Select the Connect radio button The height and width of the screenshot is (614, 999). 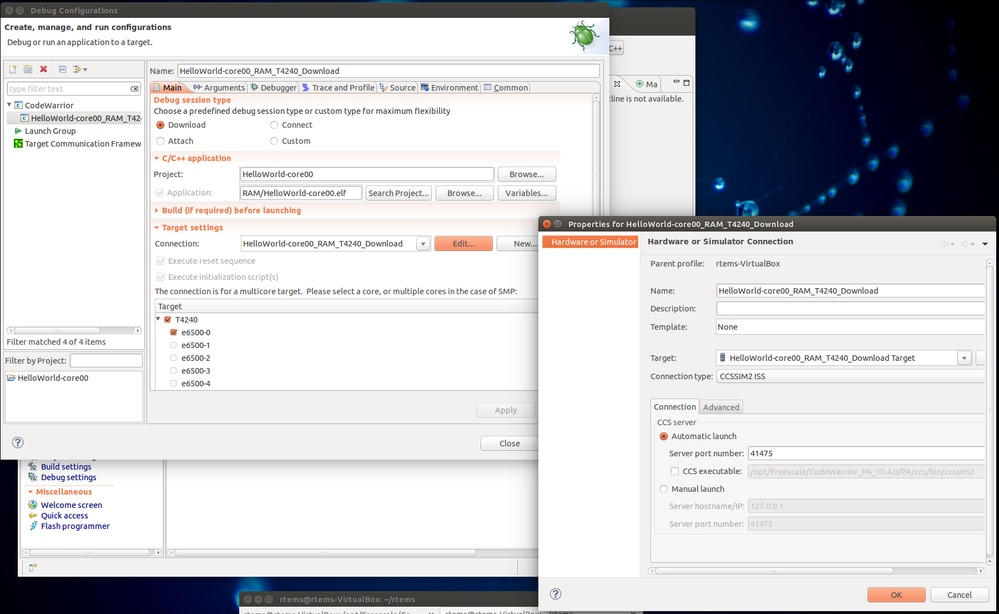[x=274, y=125]
